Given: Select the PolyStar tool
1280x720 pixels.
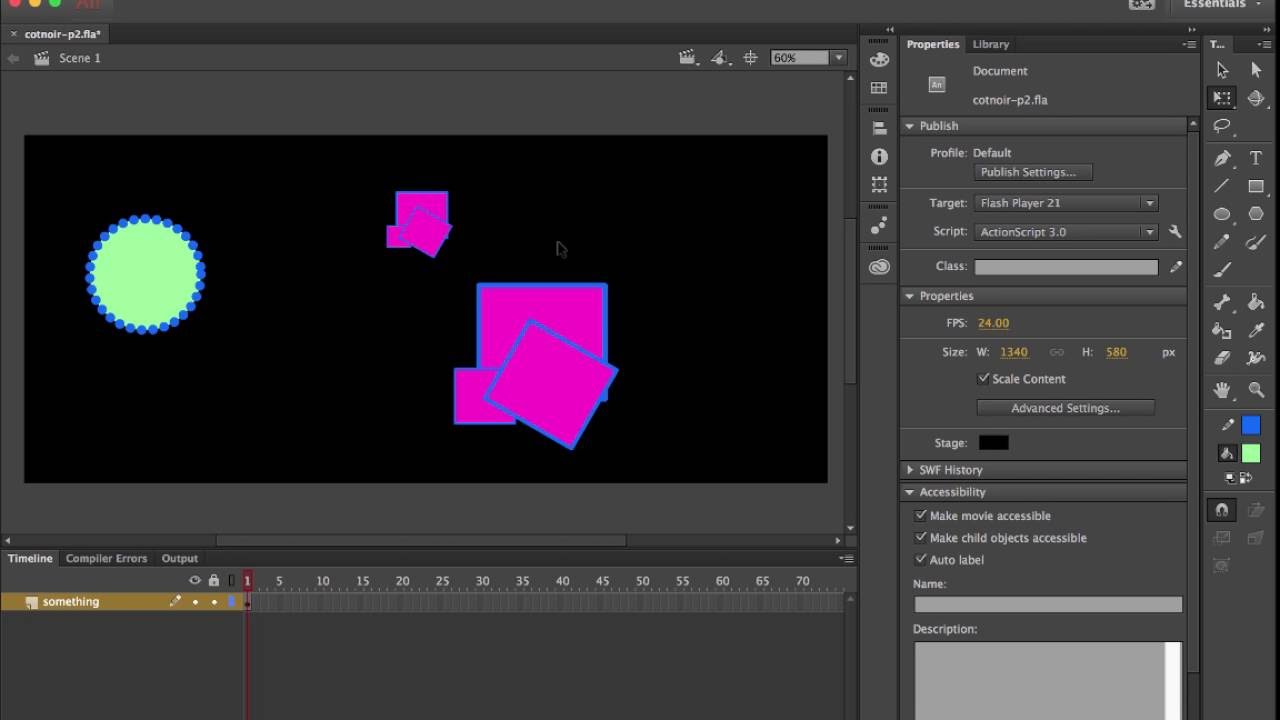Looking at the screenshot, I should coord(1256,214).
